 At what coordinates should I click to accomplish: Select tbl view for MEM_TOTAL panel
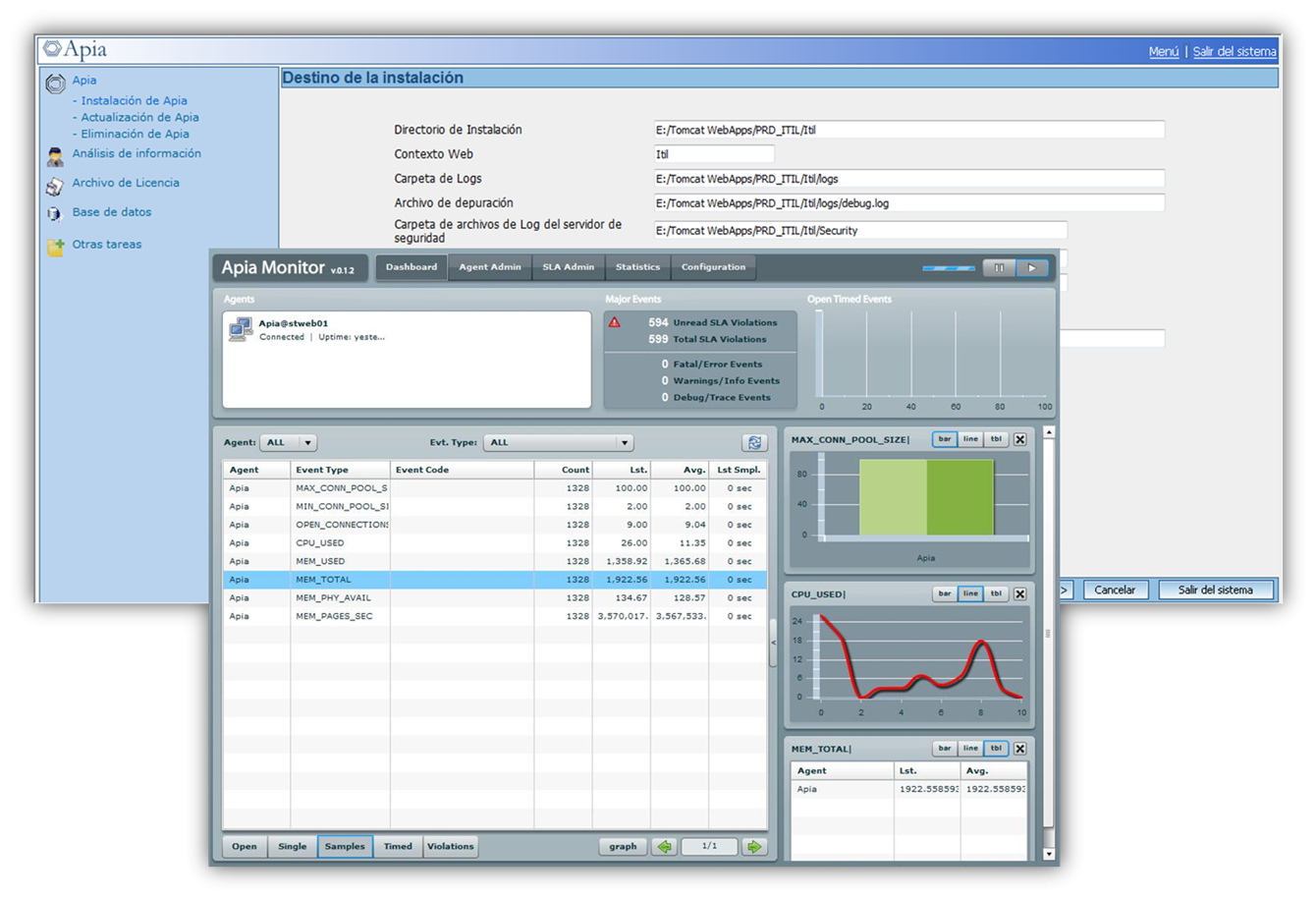[x=996, y=748]
